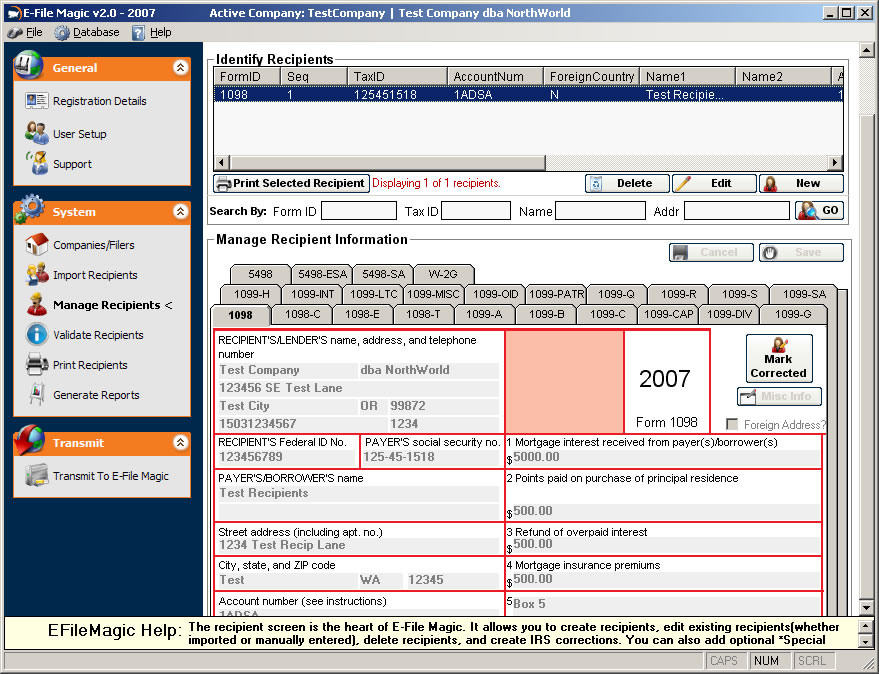
Task: Open Print Recipients printer icon
Action: click(x=37, y=365)
